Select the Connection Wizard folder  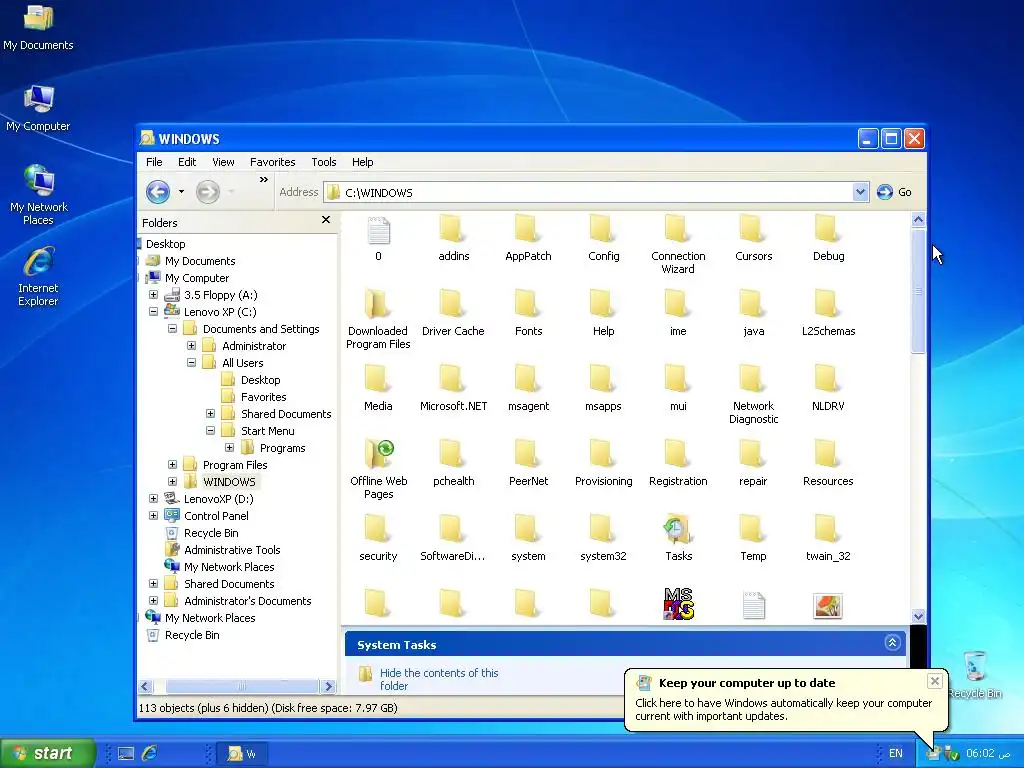pyautogui.click(x=677, y=230)
